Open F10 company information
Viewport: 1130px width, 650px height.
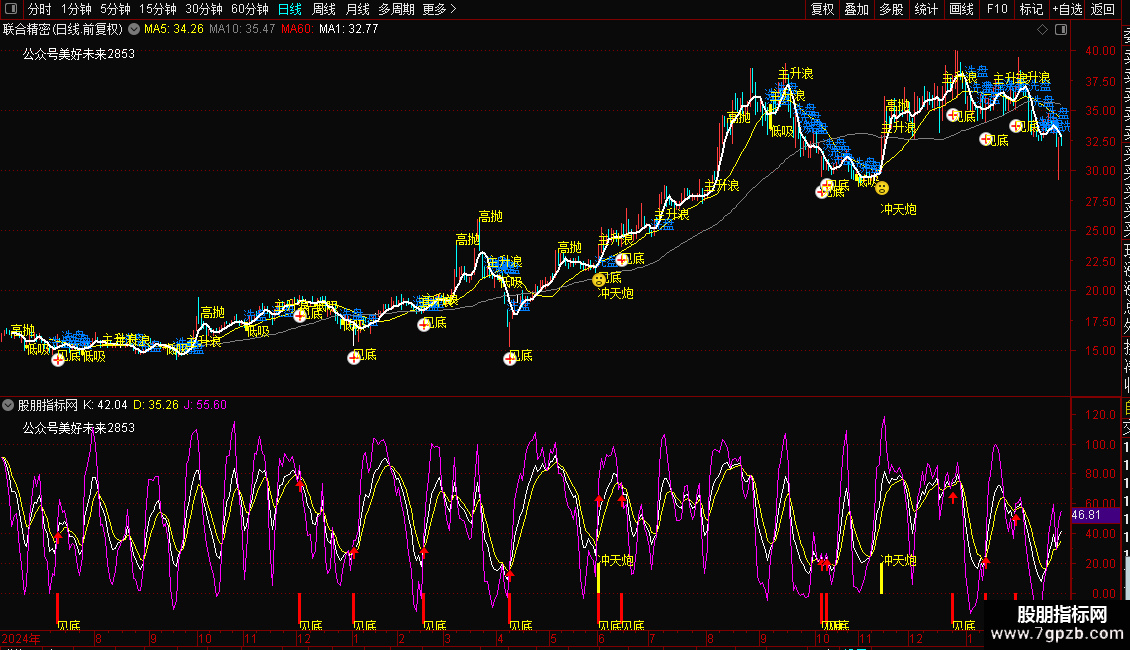coord(997,9)
